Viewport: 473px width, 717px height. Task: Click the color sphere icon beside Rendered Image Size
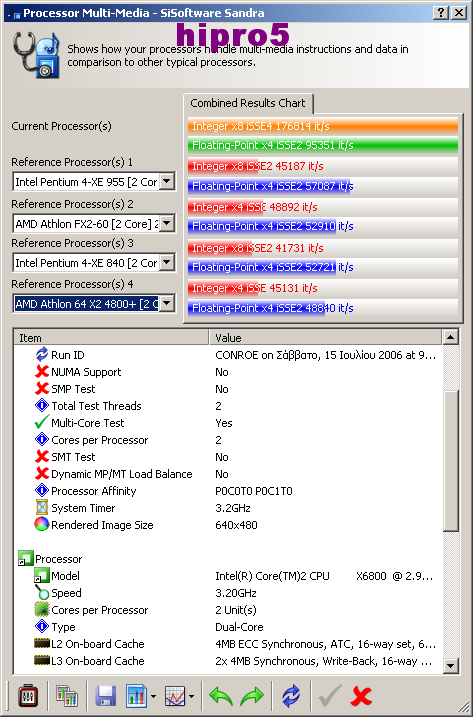coord(42,524)
